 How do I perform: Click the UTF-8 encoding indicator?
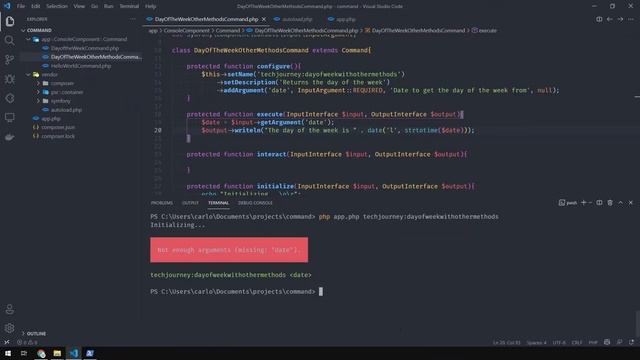[559, 342]
